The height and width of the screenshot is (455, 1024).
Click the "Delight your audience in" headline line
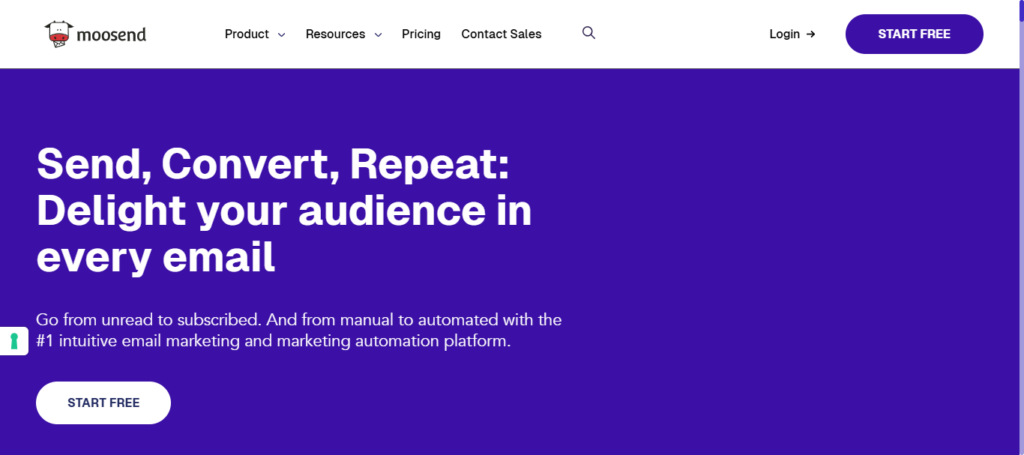(284, 210)
